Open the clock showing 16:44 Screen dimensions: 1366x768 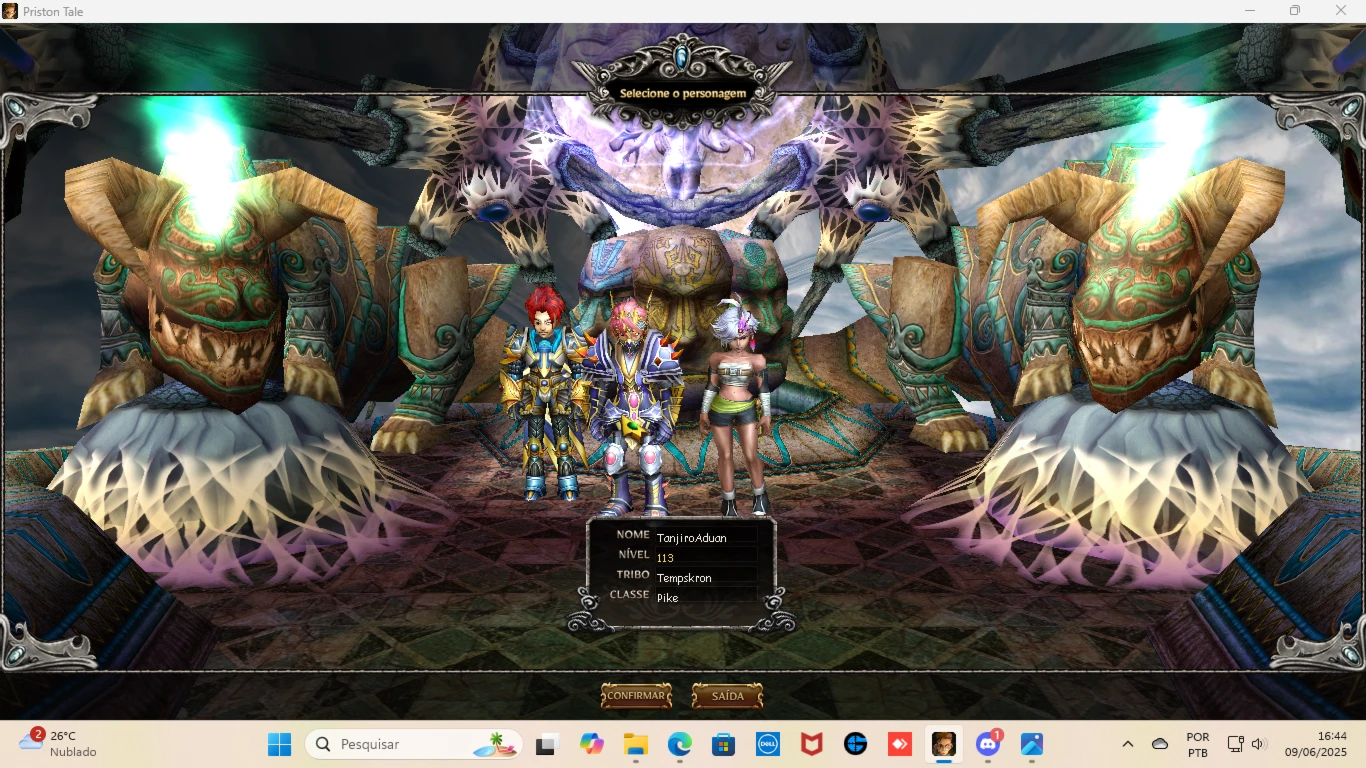point(1316,744)
